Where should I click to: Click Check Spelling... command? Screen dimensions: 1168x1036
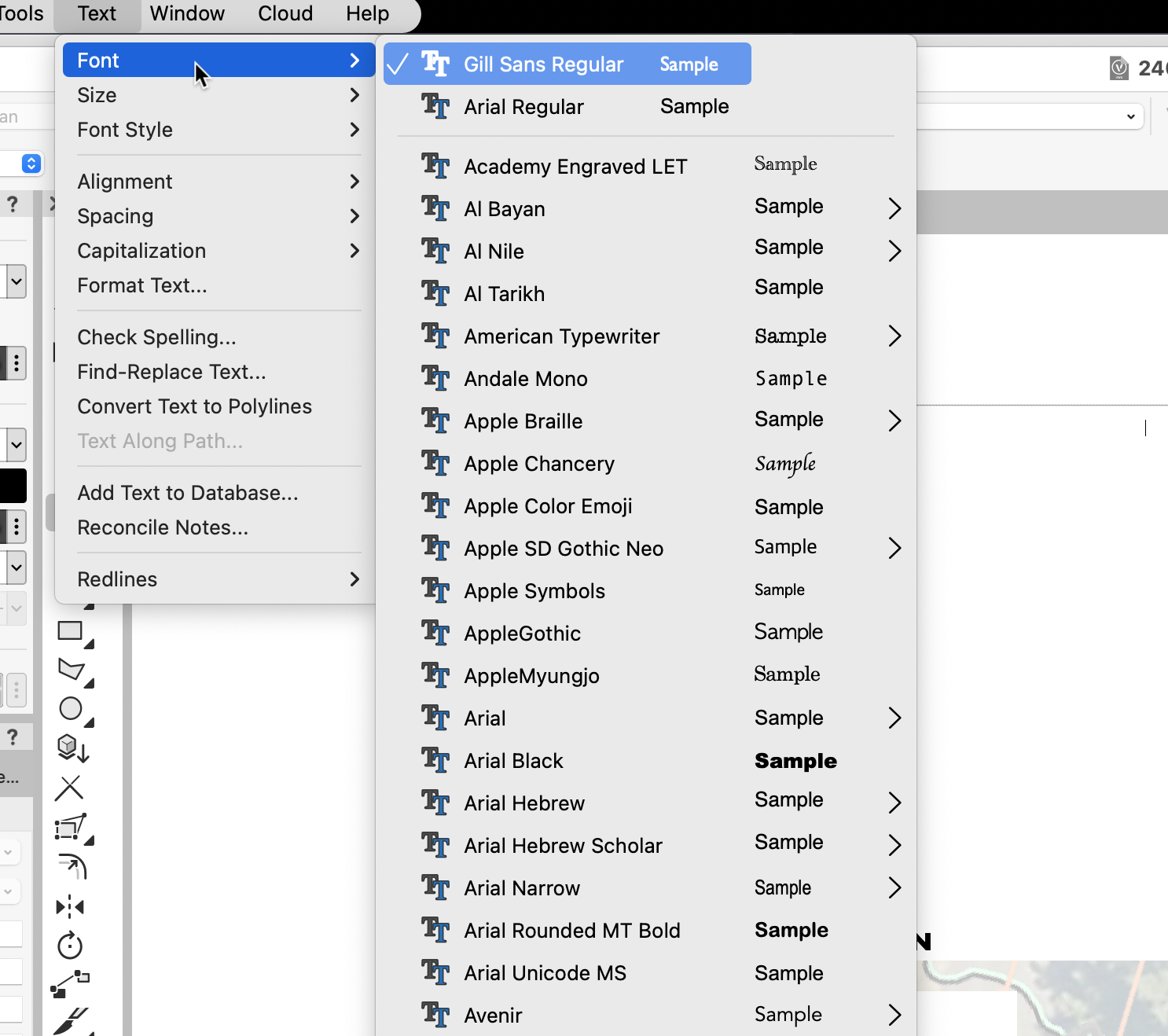[x=156, y=337]
